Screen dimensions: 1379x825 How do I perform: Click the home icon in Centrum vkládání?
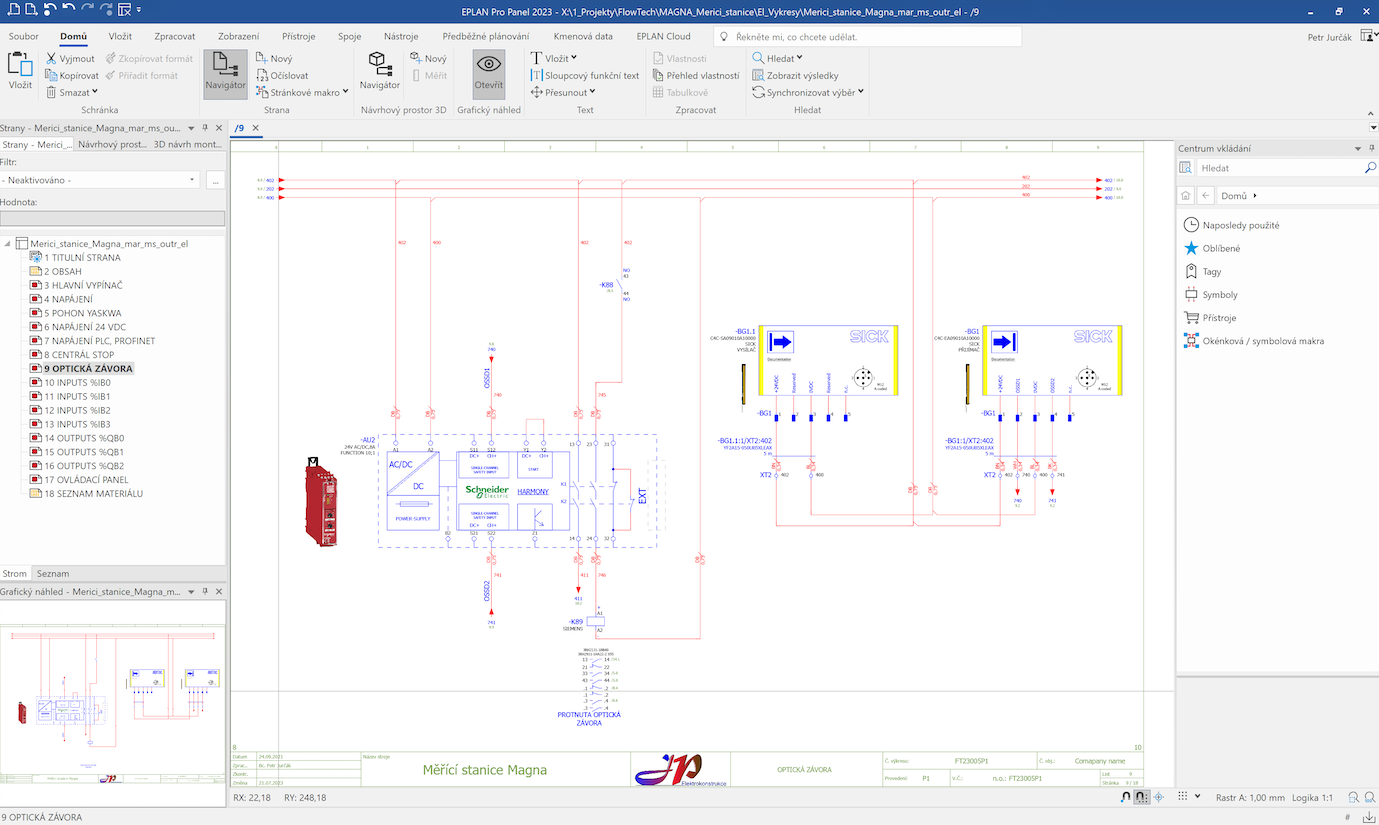(1186, 196)
